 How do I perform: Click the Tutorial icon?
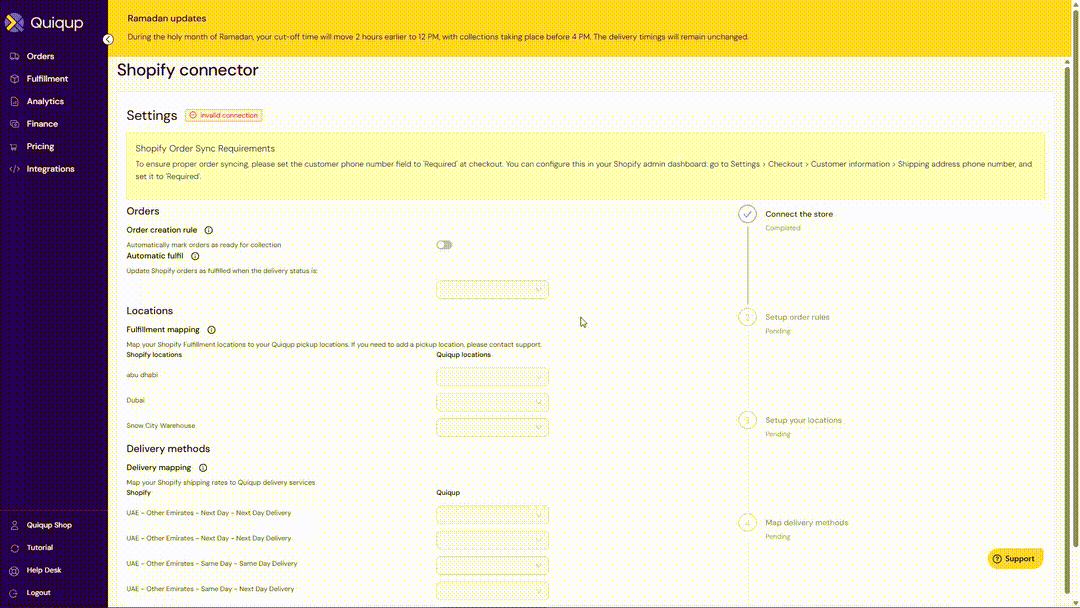pos(14,548)
